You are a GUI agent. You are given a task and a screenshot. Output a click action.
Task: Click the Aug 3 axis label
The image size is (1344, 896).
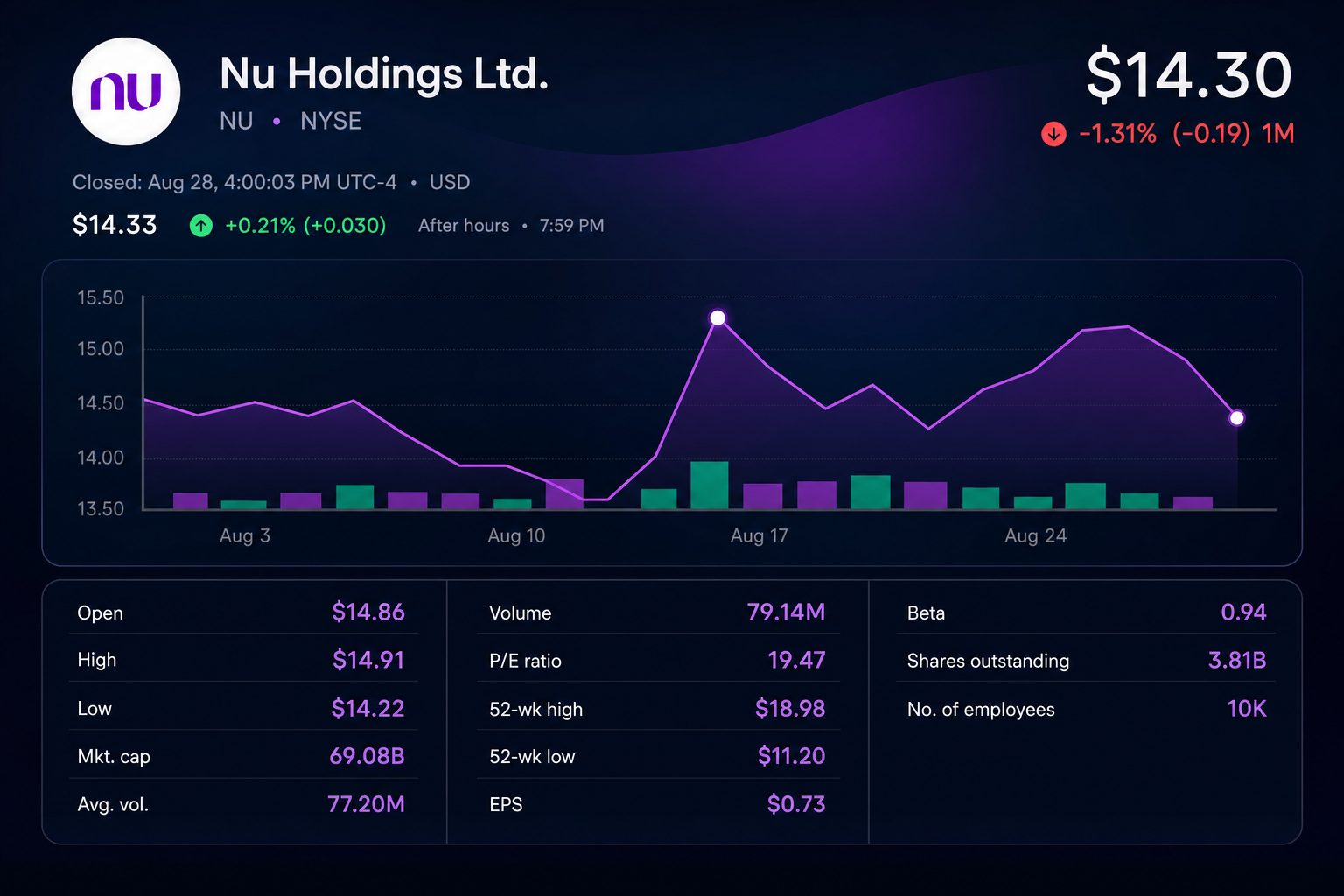(245, 535)
